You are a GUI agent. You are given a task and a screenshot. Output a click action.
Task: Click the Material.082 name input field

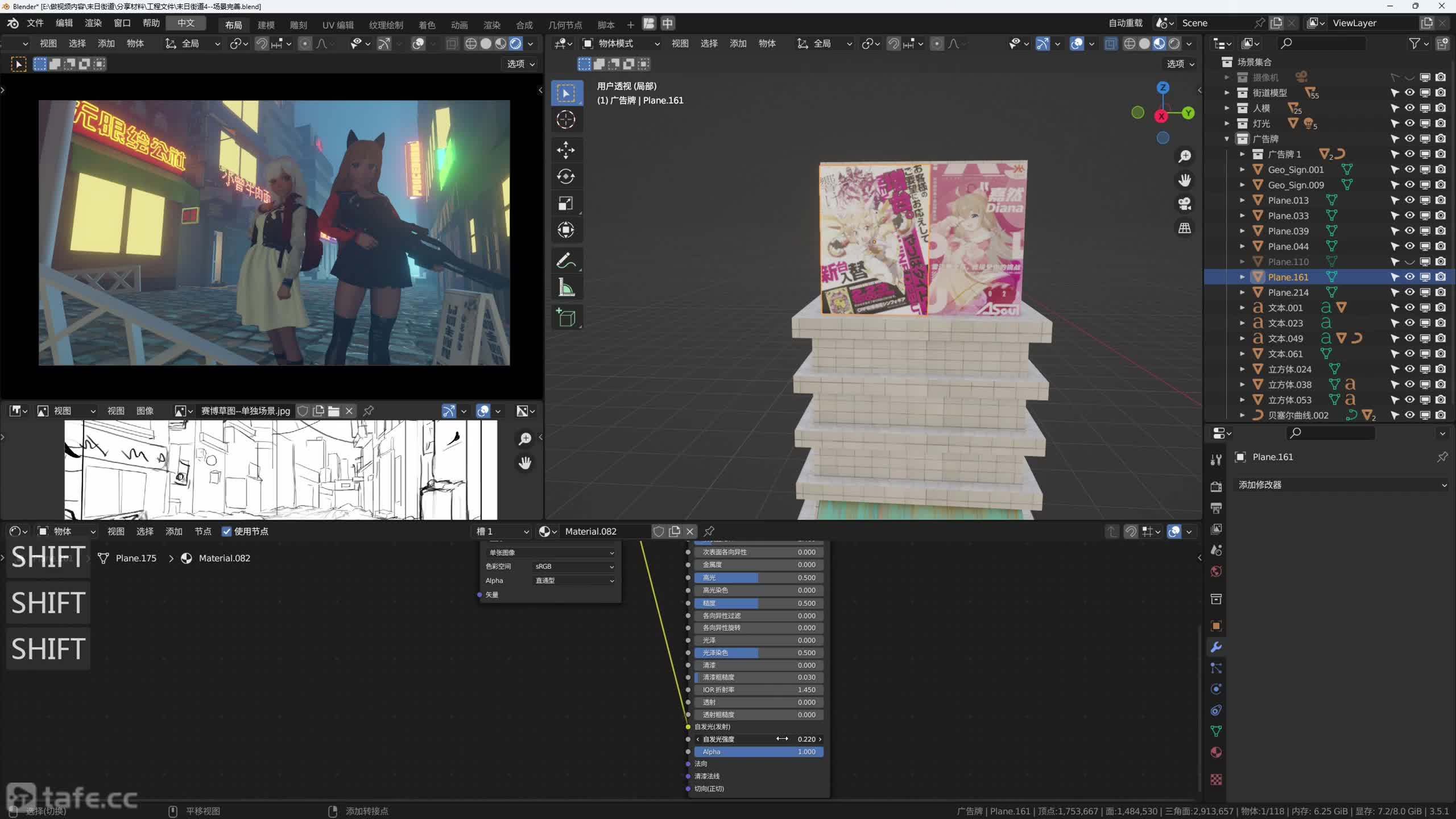tap(605, 531)
